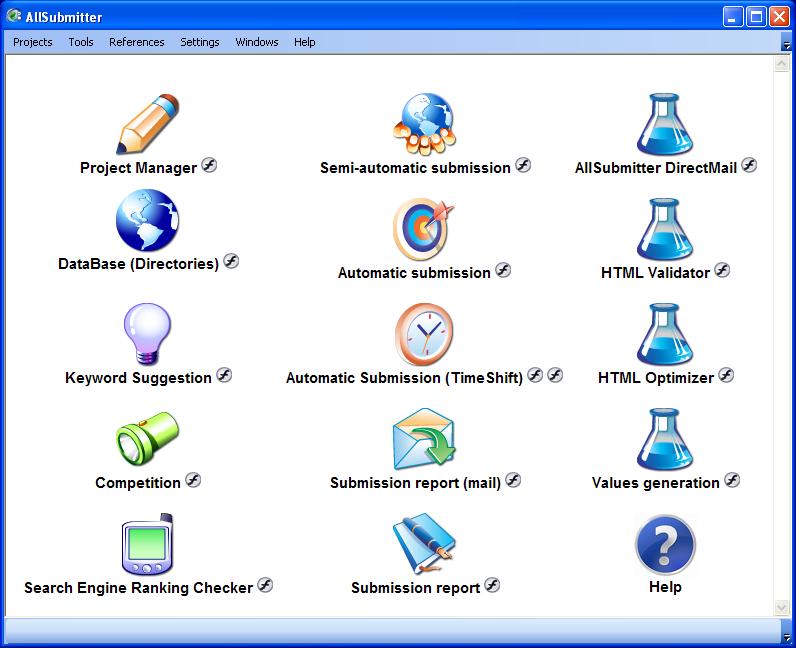Screen dimensions: 796x648
Task: Close the AllSubmitter window
Action: (779, 17)
